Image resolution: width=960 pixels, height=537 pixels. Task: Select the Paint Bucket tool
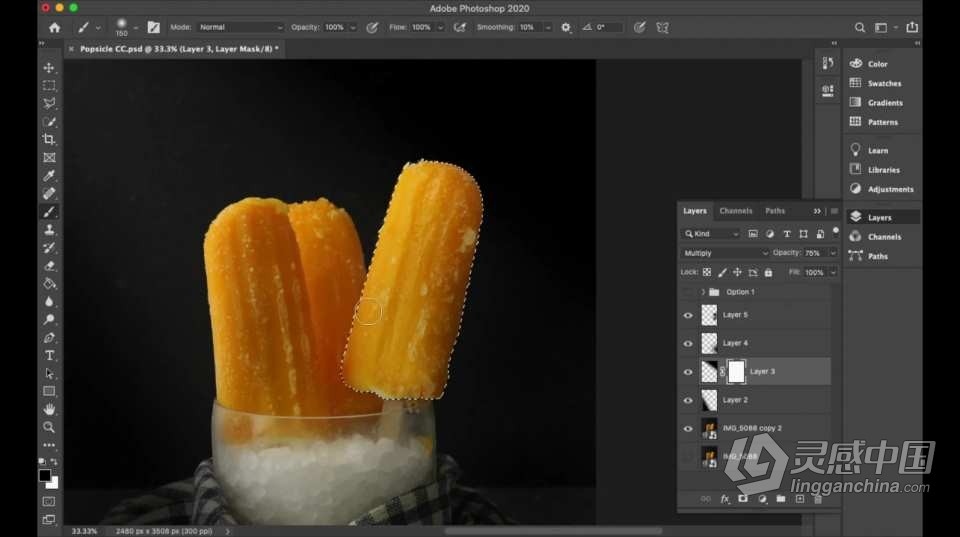click(49, 284)
